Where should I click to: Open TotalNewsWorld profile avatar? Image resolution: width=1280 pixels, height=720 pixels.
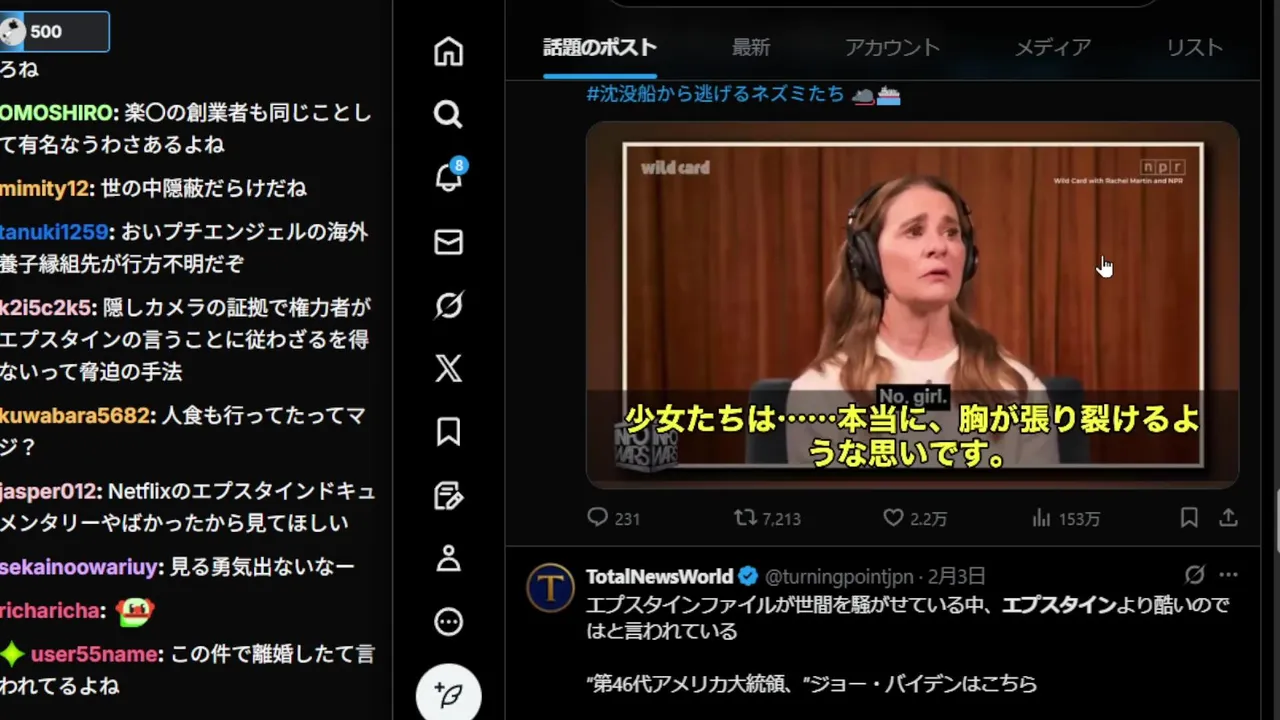click(550, 587)
